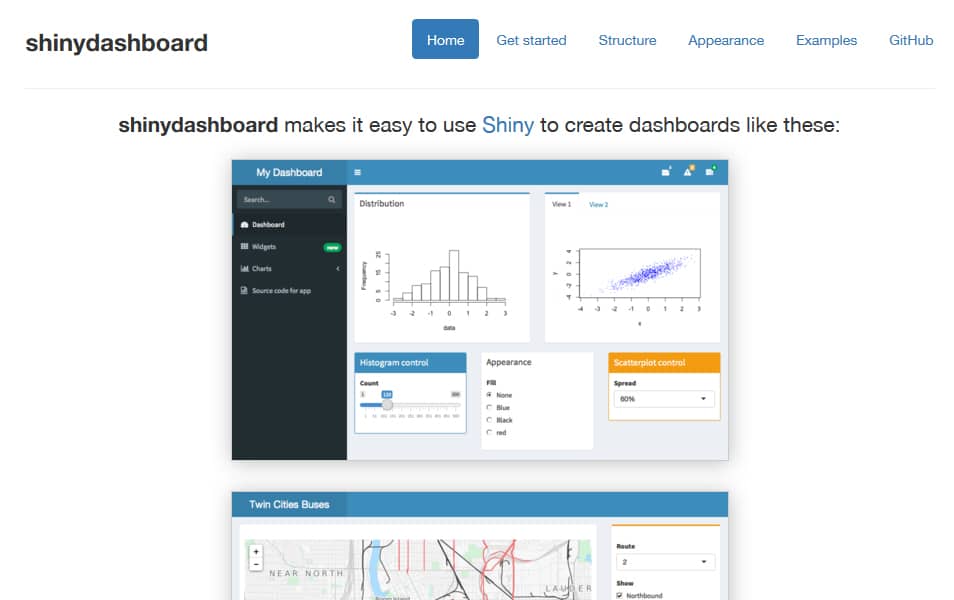Click the Spread label
Viewport: 954px width, 600px height.
625,383
